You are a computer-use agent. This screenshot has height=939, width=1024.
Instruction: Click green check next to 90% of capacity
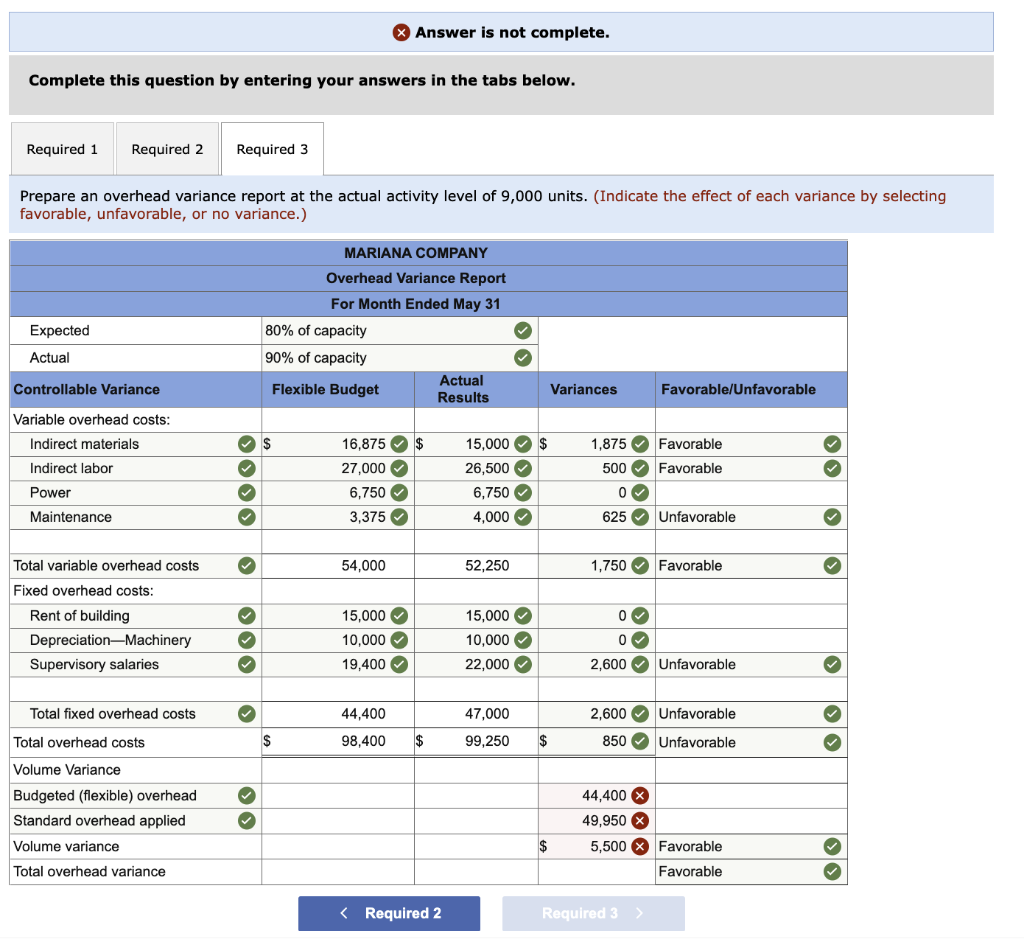[522, 358]
